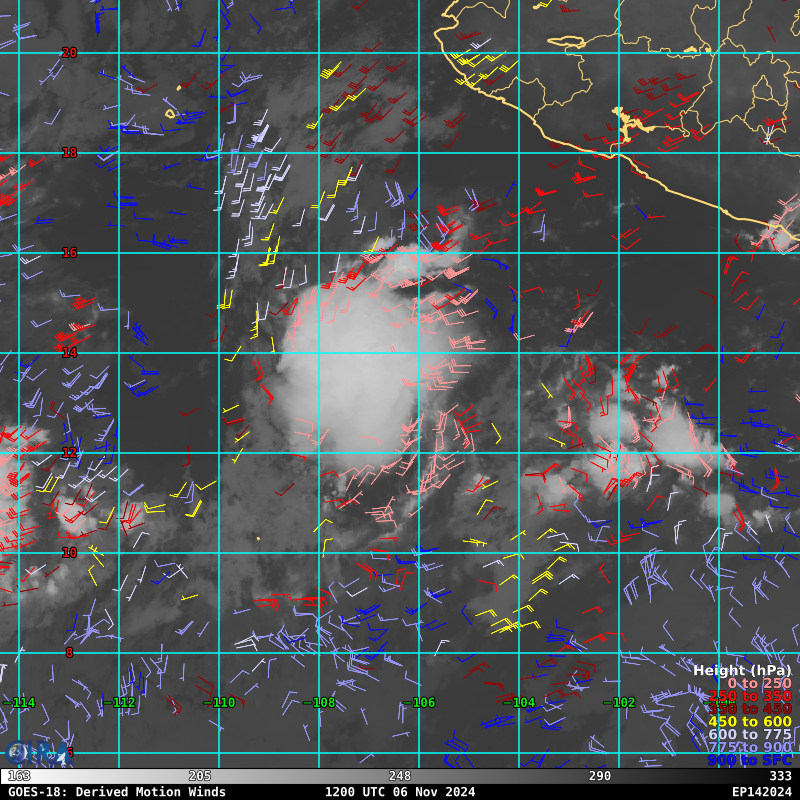Click the legend entry 600 to 775
This screenshot has height=800, width=800.
click(750, 734)
